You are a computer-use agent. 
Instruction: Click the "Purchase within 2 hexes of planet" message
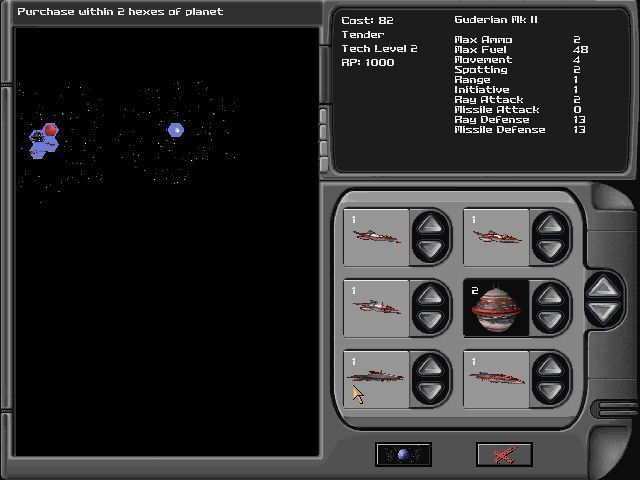[x=120, y=11]
